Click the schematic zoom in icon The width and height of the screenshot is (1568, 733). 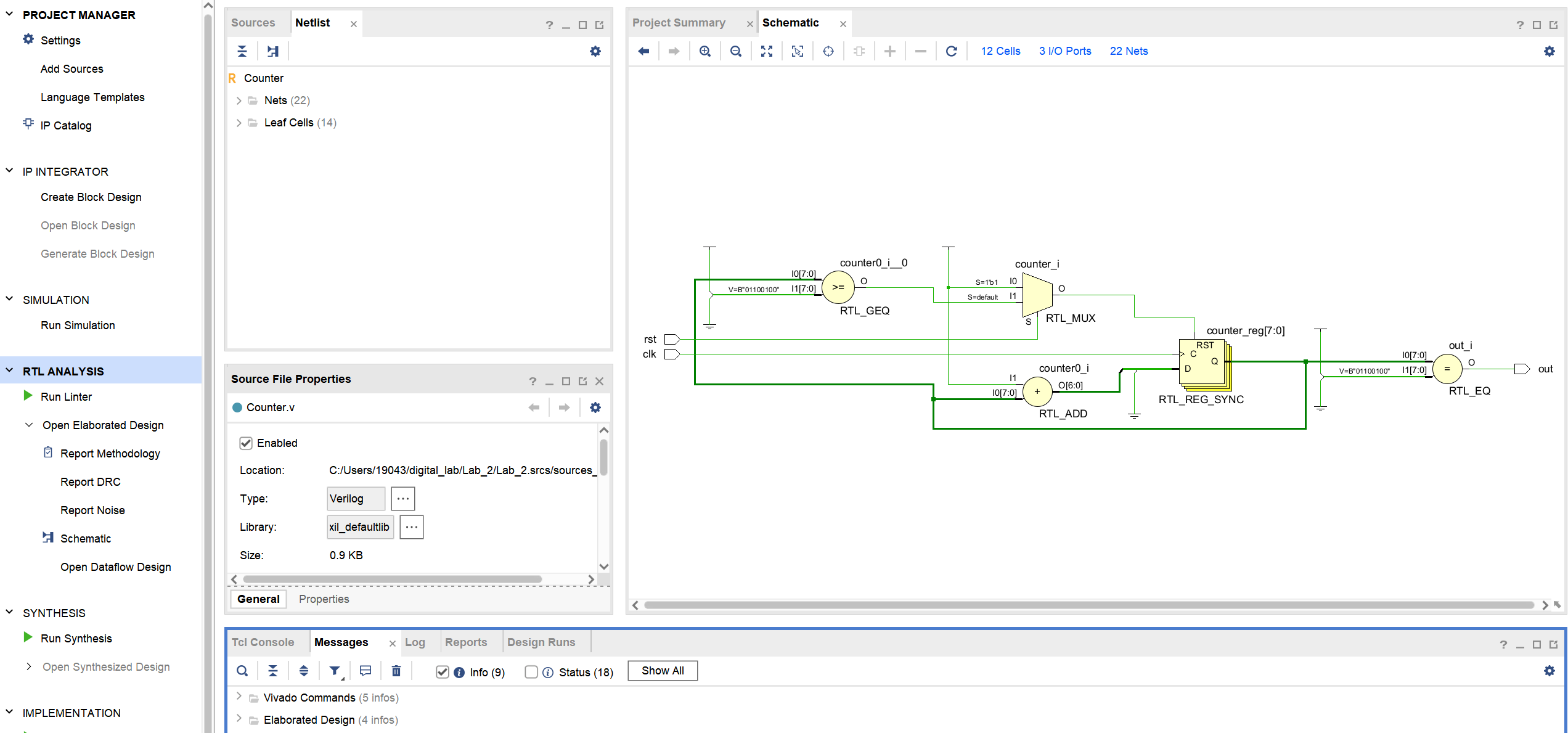pyautogui.click(x=705, y=51)
